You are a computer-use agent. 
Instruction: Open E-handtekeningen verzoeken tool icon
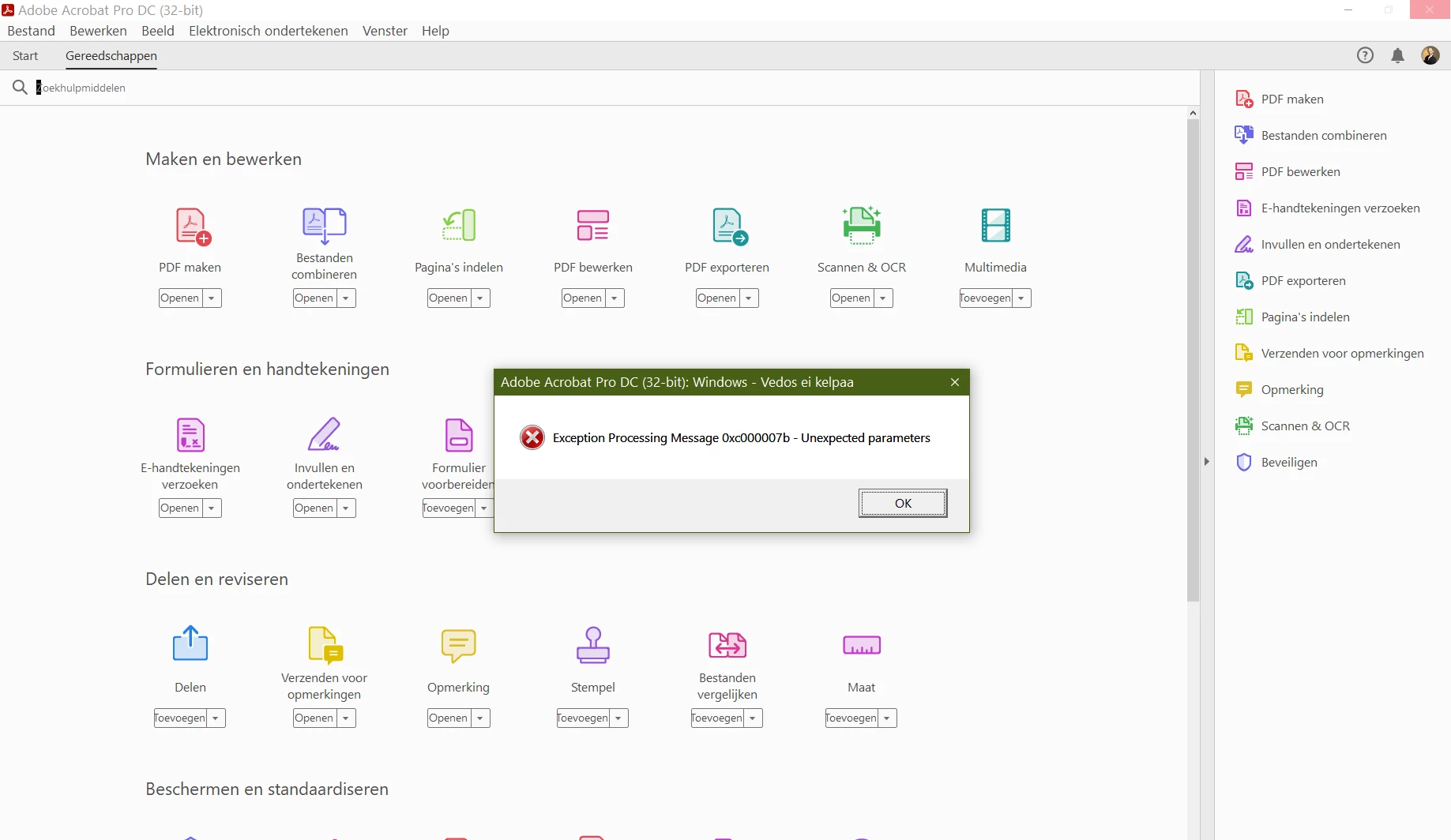pos(190,434)
